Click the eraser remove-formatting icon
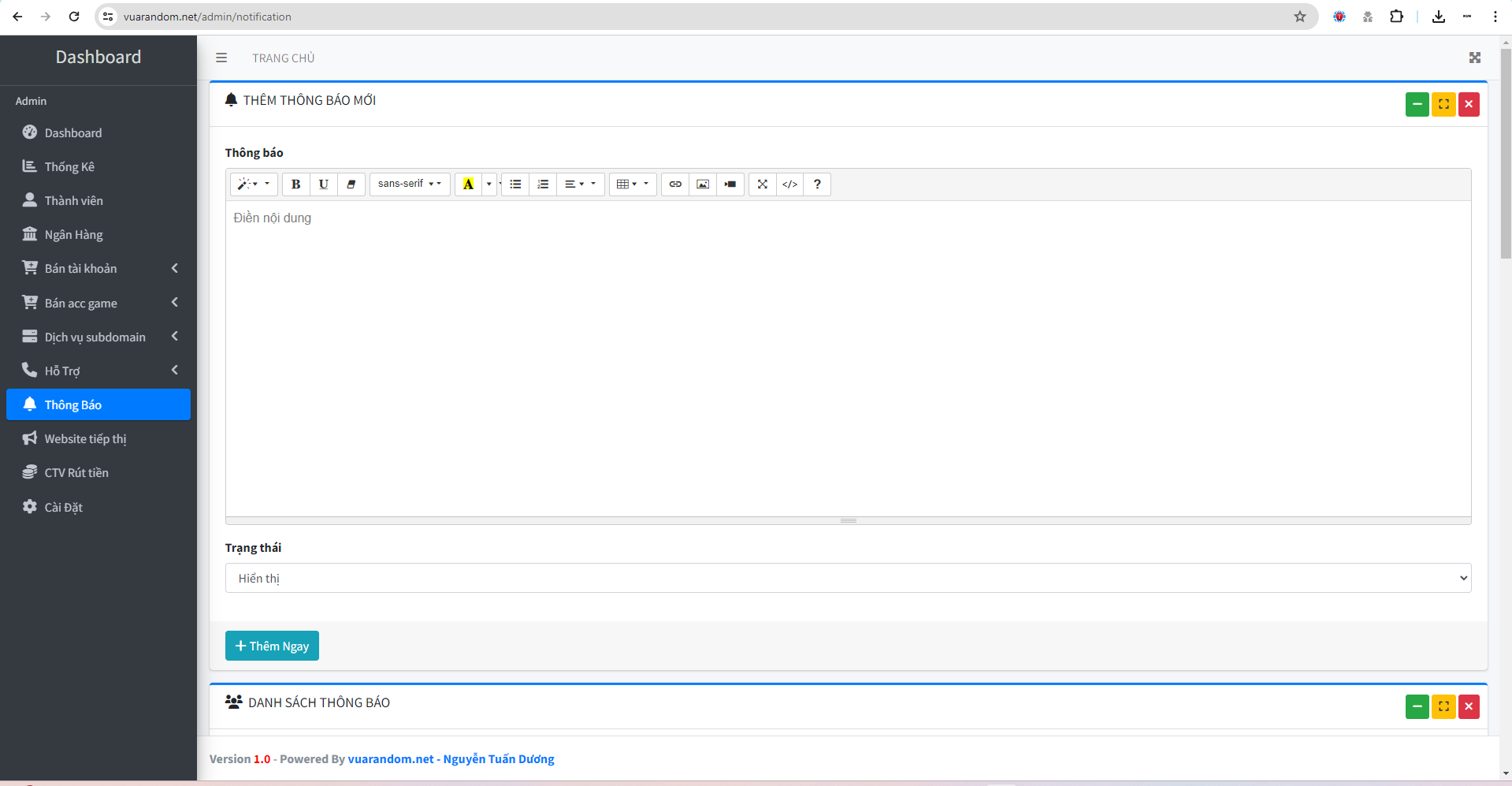This screenshot has height=786, width=1512. 351,184
